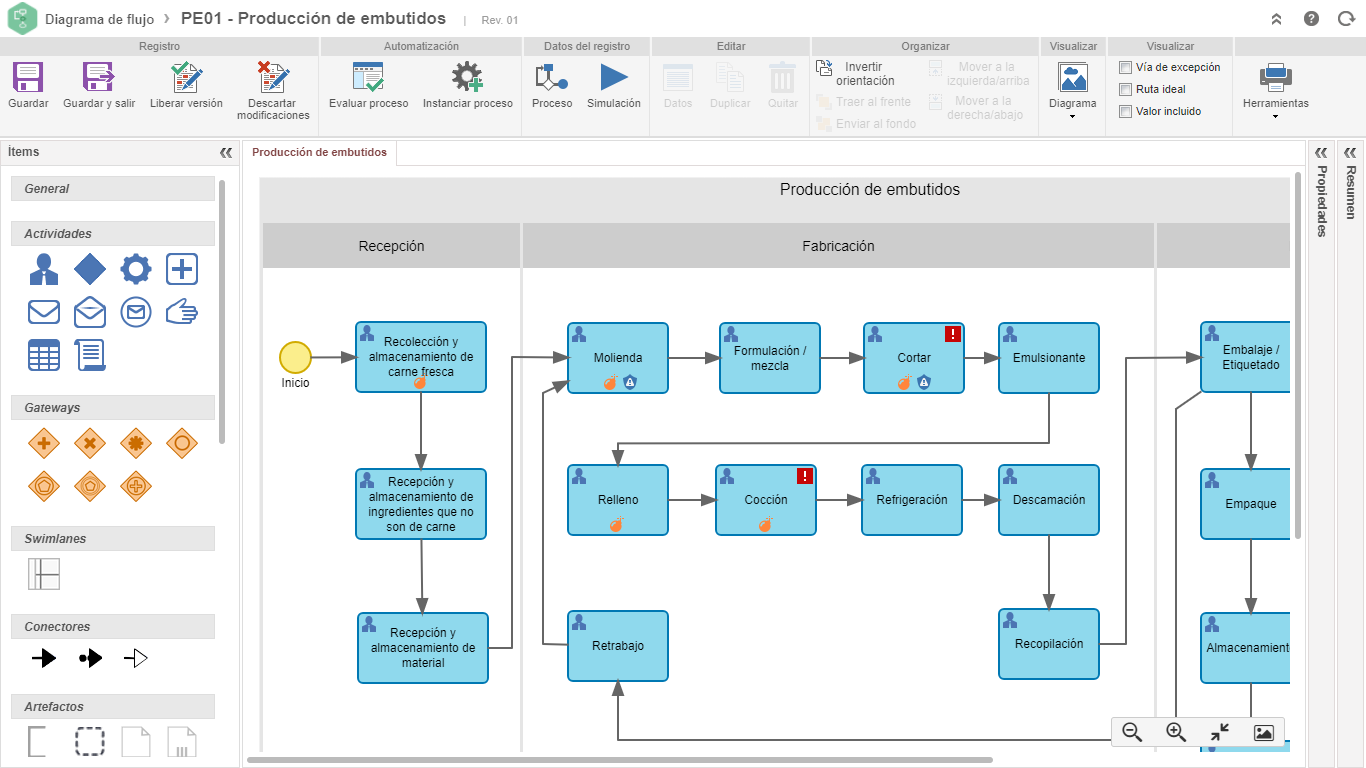Screen dimensions: 1366x768
Task: Select blue diamond decision activity icon
Action: [89, 269]
